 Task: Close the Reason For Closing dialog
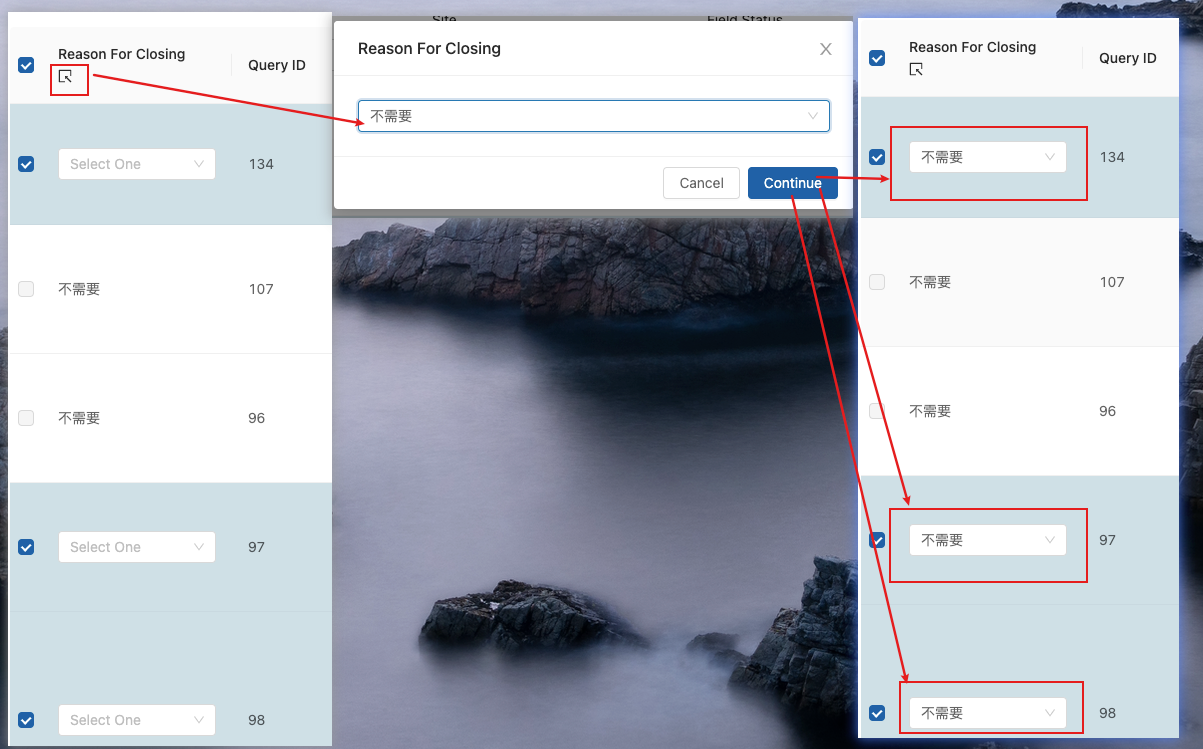(x=826, y=49)
